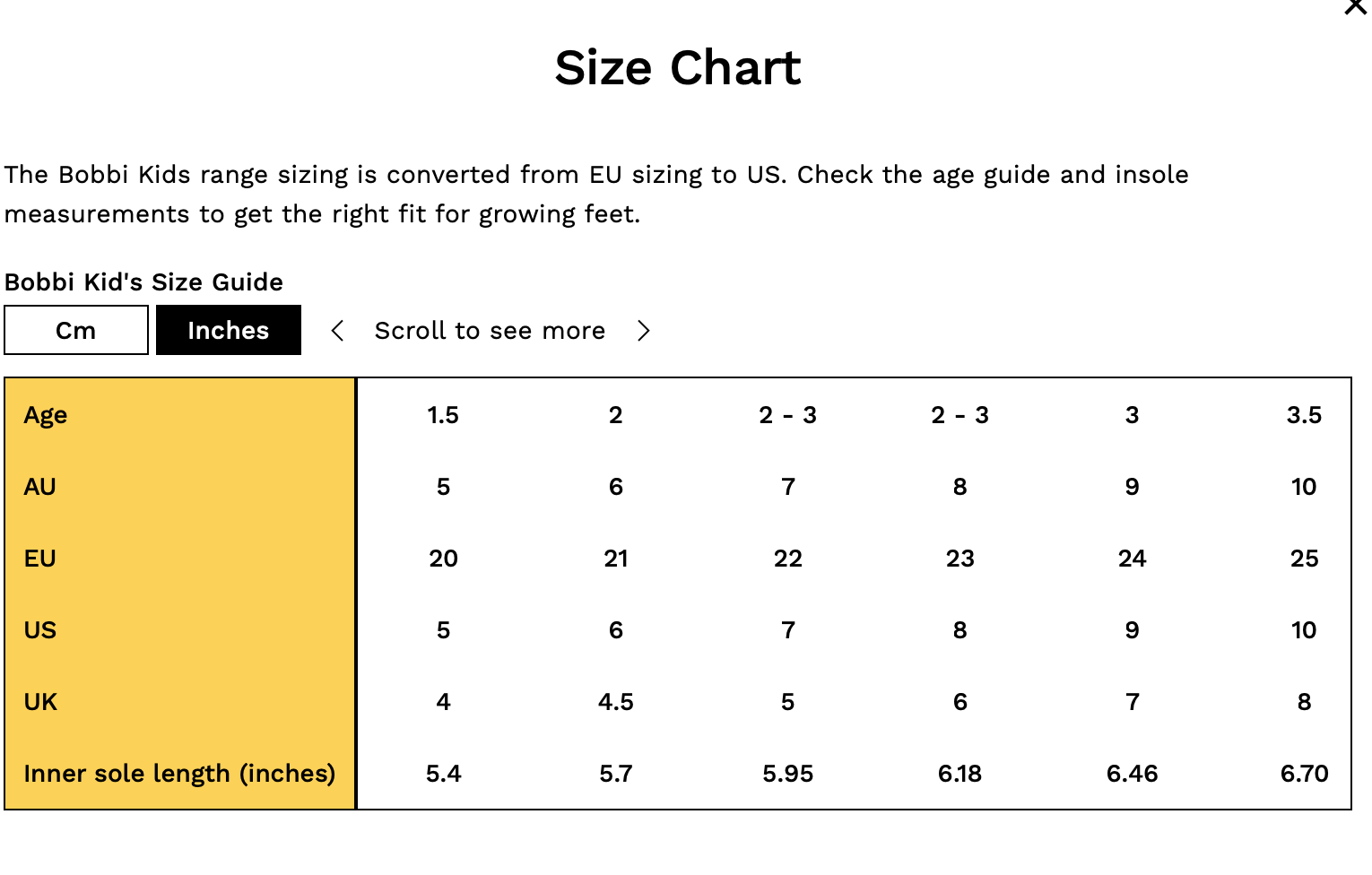
Task: Click the UK size 4.5 cell
Action: click(615, 702)
